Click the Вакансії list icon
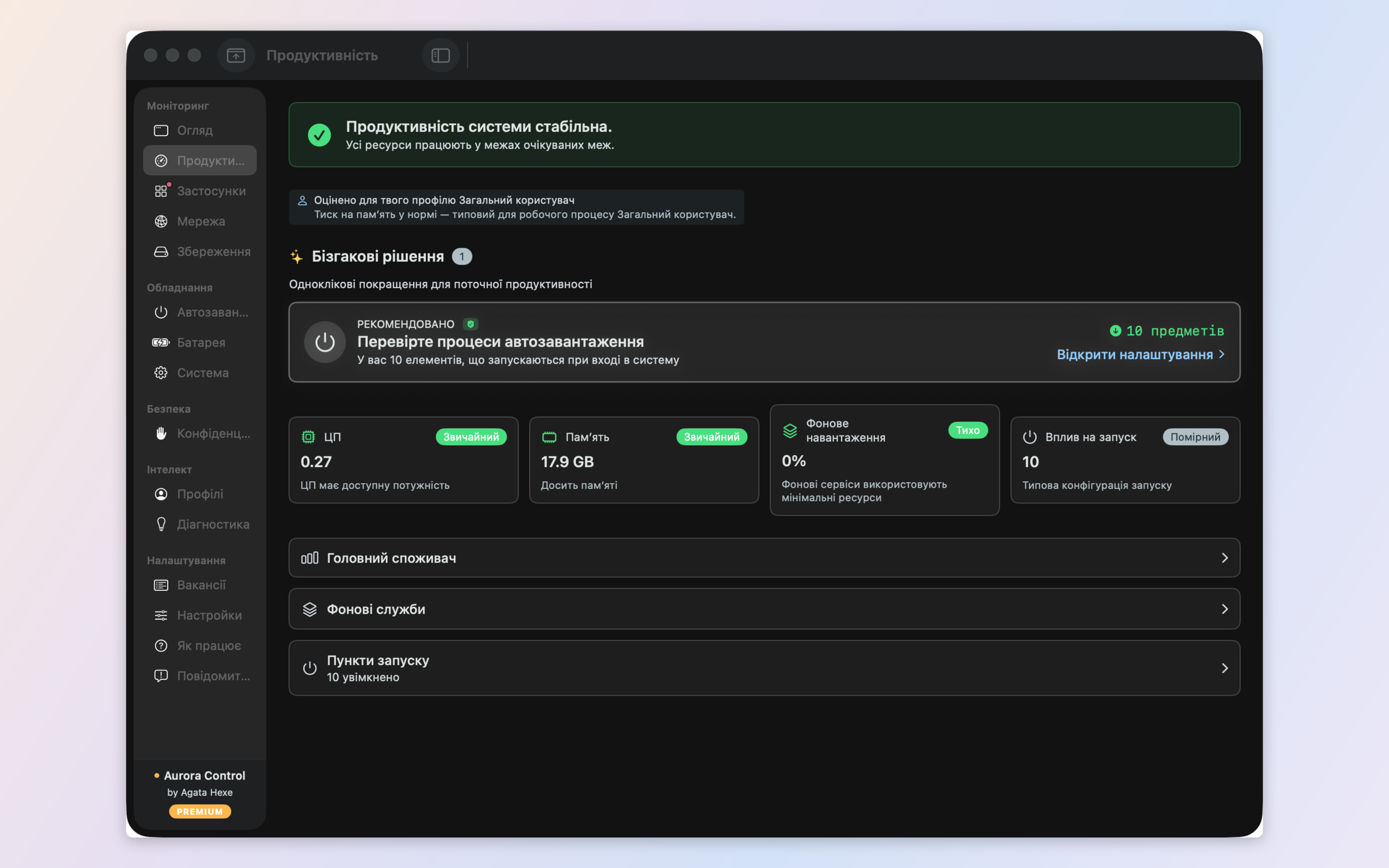Image resolution: width=1389 pixels, height=868 pixels. tap(161, 585)
